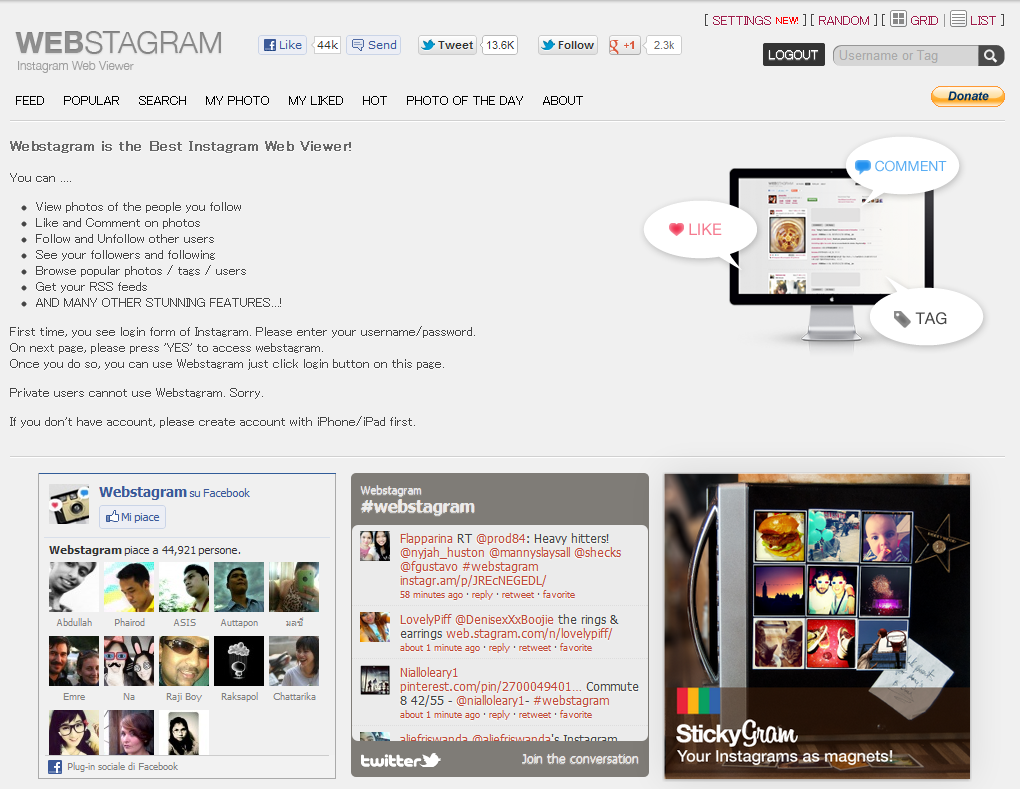1020x789 pixels.
Task: Reply to Flapparina's tweet
Action: (x=482, y=595)
